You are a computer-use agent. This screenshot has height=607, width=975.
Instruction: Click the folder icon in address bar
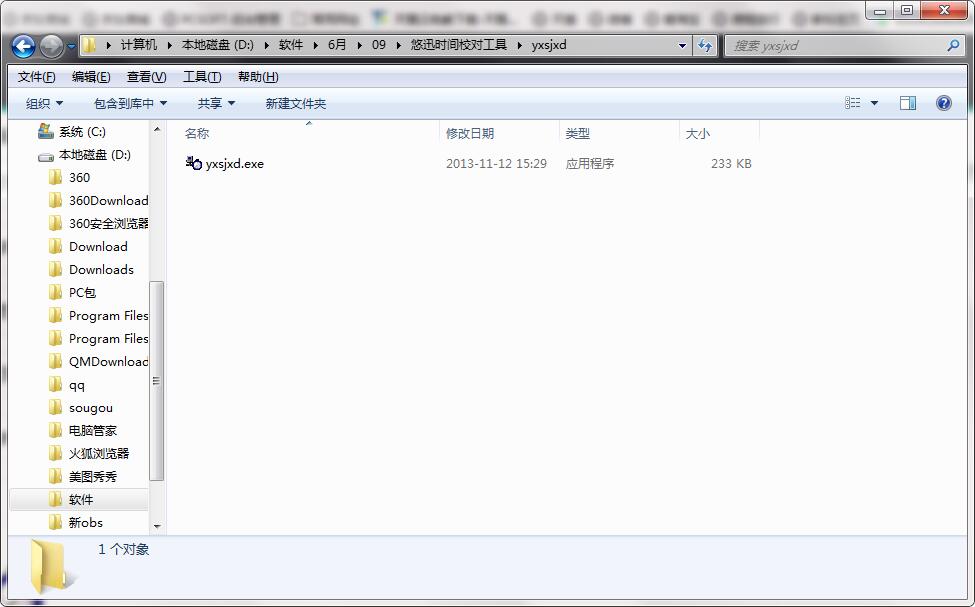click(x=90, y=45)
